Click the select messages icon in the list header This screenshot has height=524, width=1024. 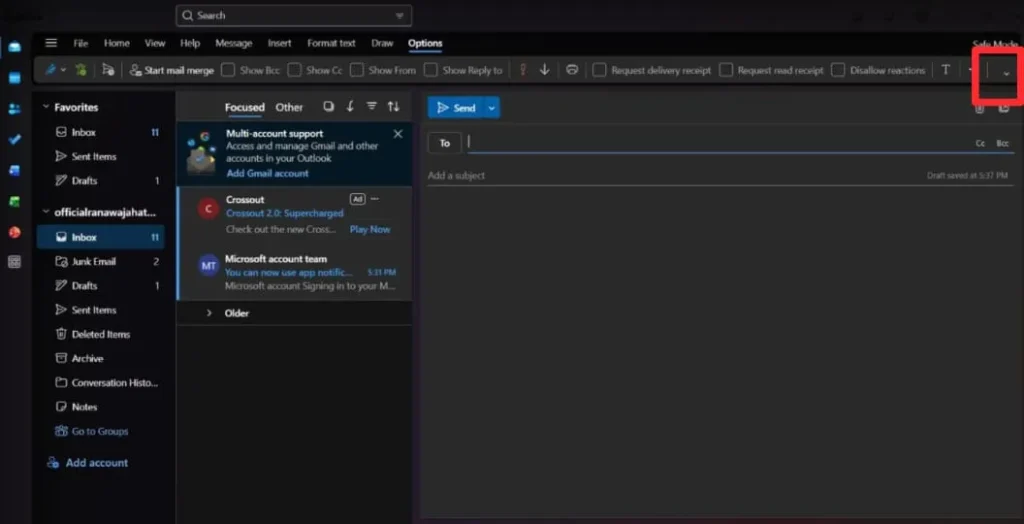click(328, 106)
